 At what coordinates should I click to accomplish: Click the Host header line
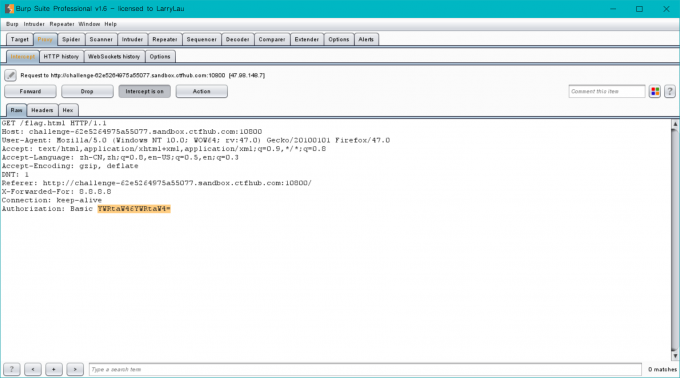[x=132, y=132]
